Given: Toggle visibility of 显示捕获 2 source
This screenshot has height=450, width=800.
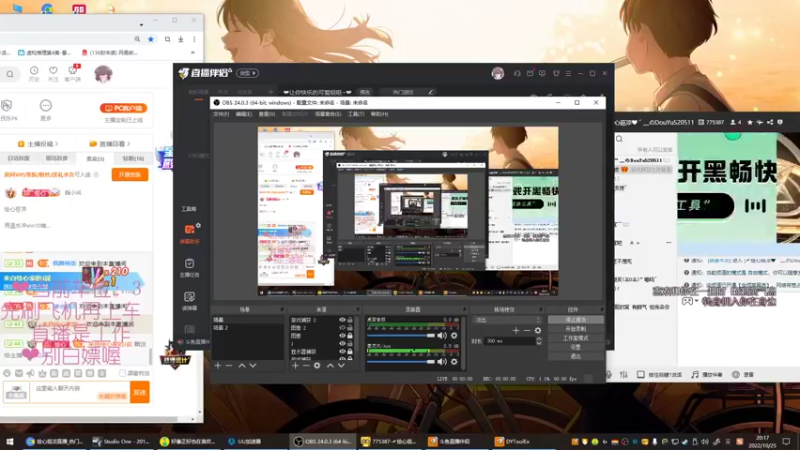Looking at the screenshot, I should 342,320.
